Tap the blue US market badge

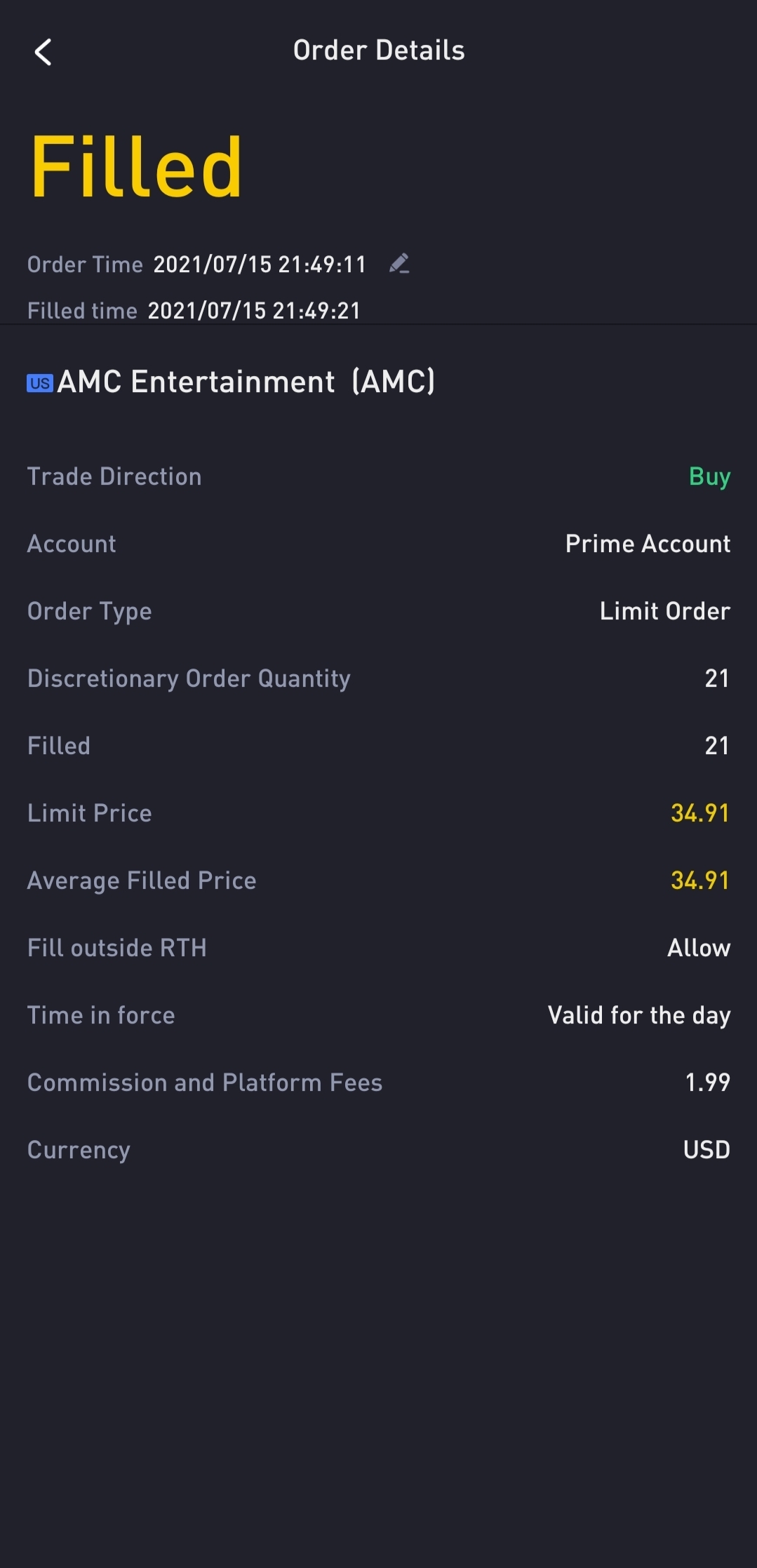[x=40, y=383]
